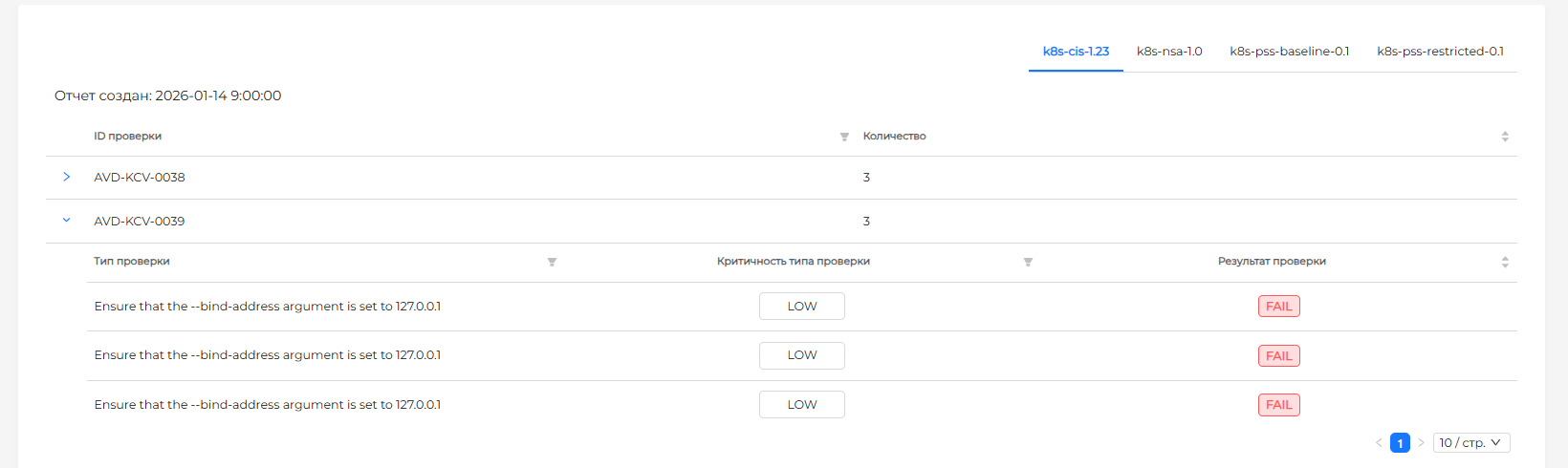Click the second row's LOW severity tag
Viewport: 1568px width, 468px height.
click(801, 355)
